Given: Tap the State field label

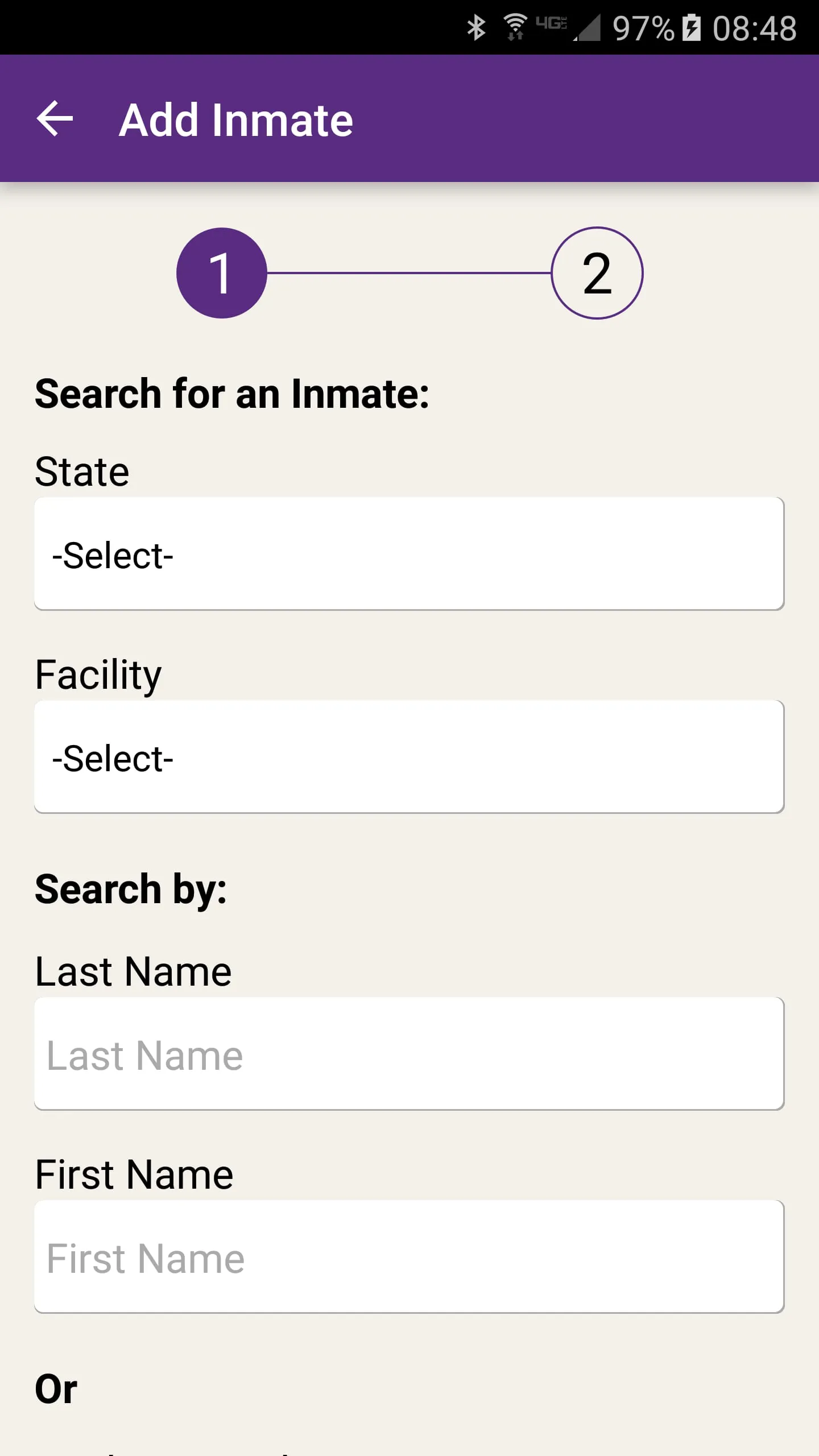Looking at the screenshot, I should 82,471.
